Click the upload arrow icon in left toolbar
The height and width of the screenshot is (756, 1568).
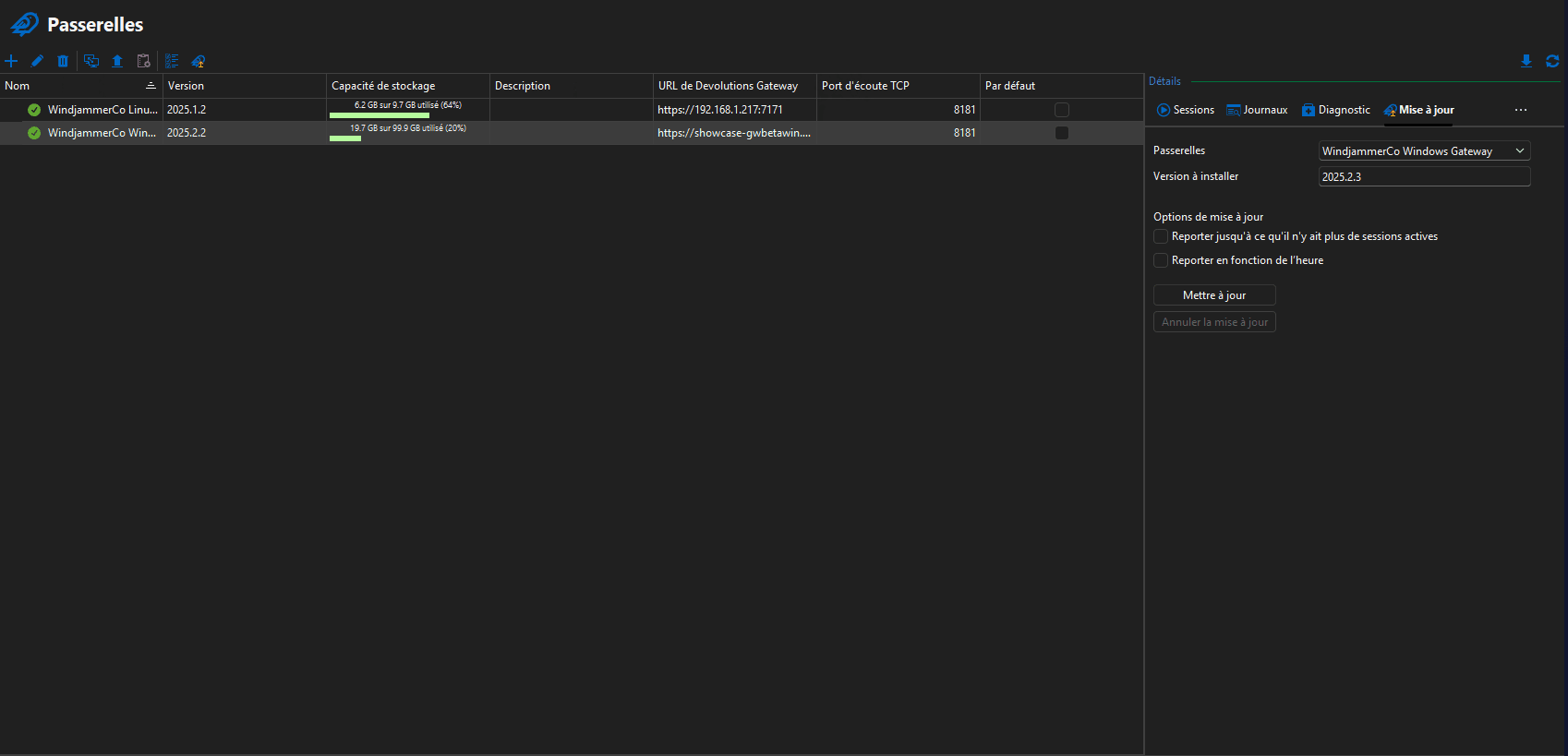[x=117, y=61]
